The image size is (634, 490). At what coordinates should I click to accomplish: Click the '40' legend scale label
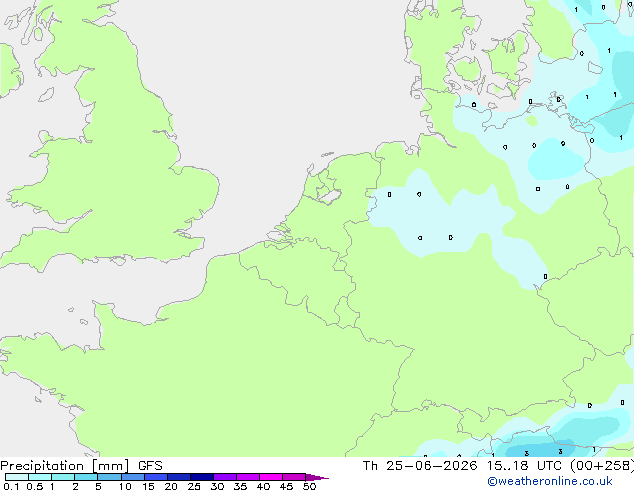(263, 486)
